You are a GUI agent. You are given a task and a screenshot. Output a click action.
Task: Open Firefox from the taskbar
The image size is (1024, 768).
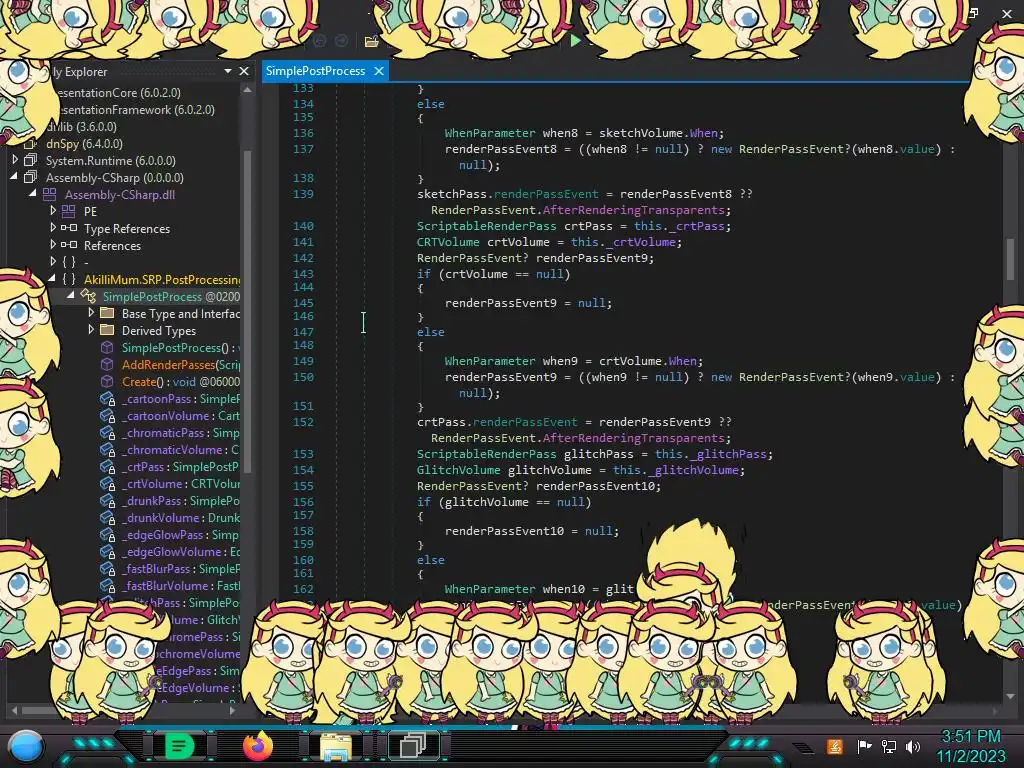click(258, 746)
